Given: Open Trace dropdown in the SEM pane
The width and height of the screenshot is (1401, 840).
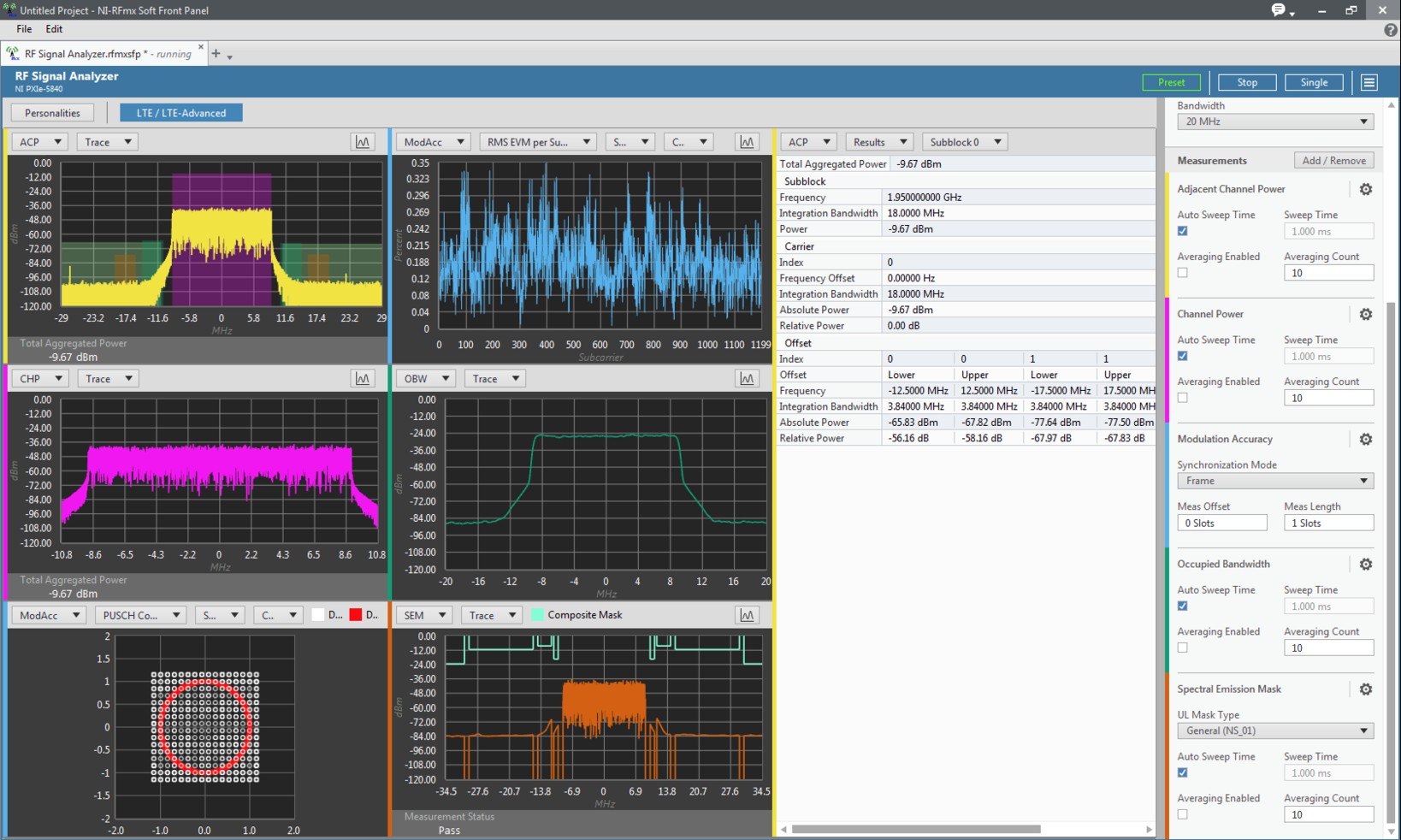Looking at the screenshot, I should point(492,615).
